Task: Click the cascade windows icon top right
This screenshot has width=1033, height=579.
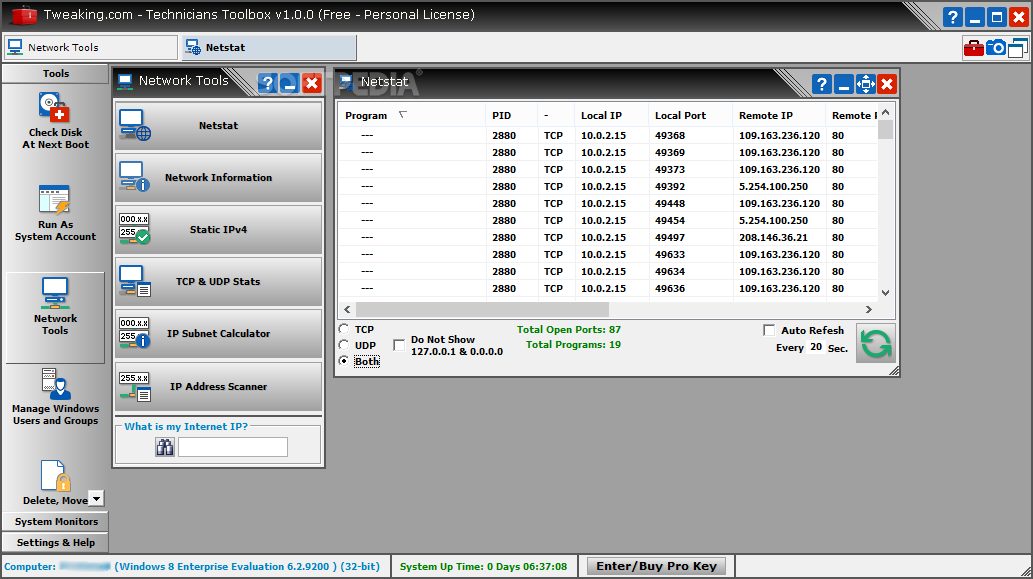Action: (x=1018, y=47)
